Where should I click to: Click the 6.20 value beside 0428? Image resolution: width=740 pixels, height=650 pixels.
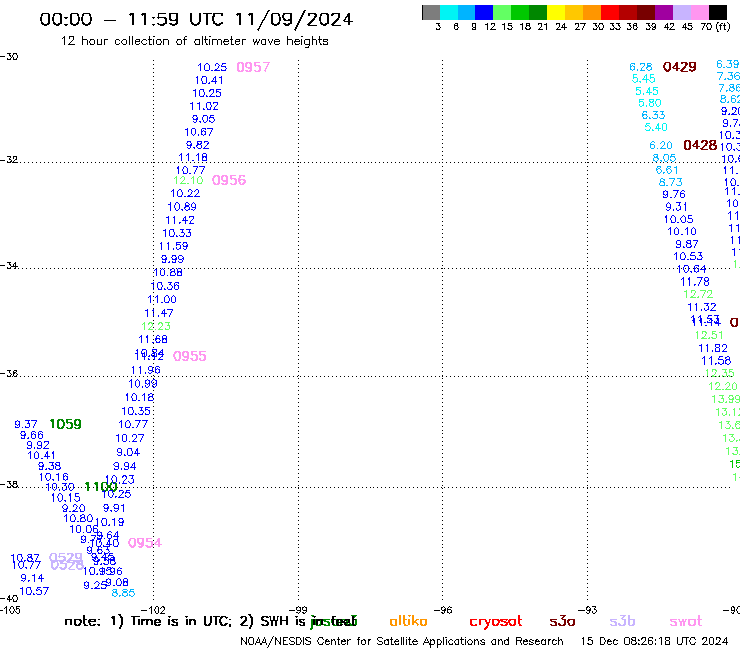point(661,145)
